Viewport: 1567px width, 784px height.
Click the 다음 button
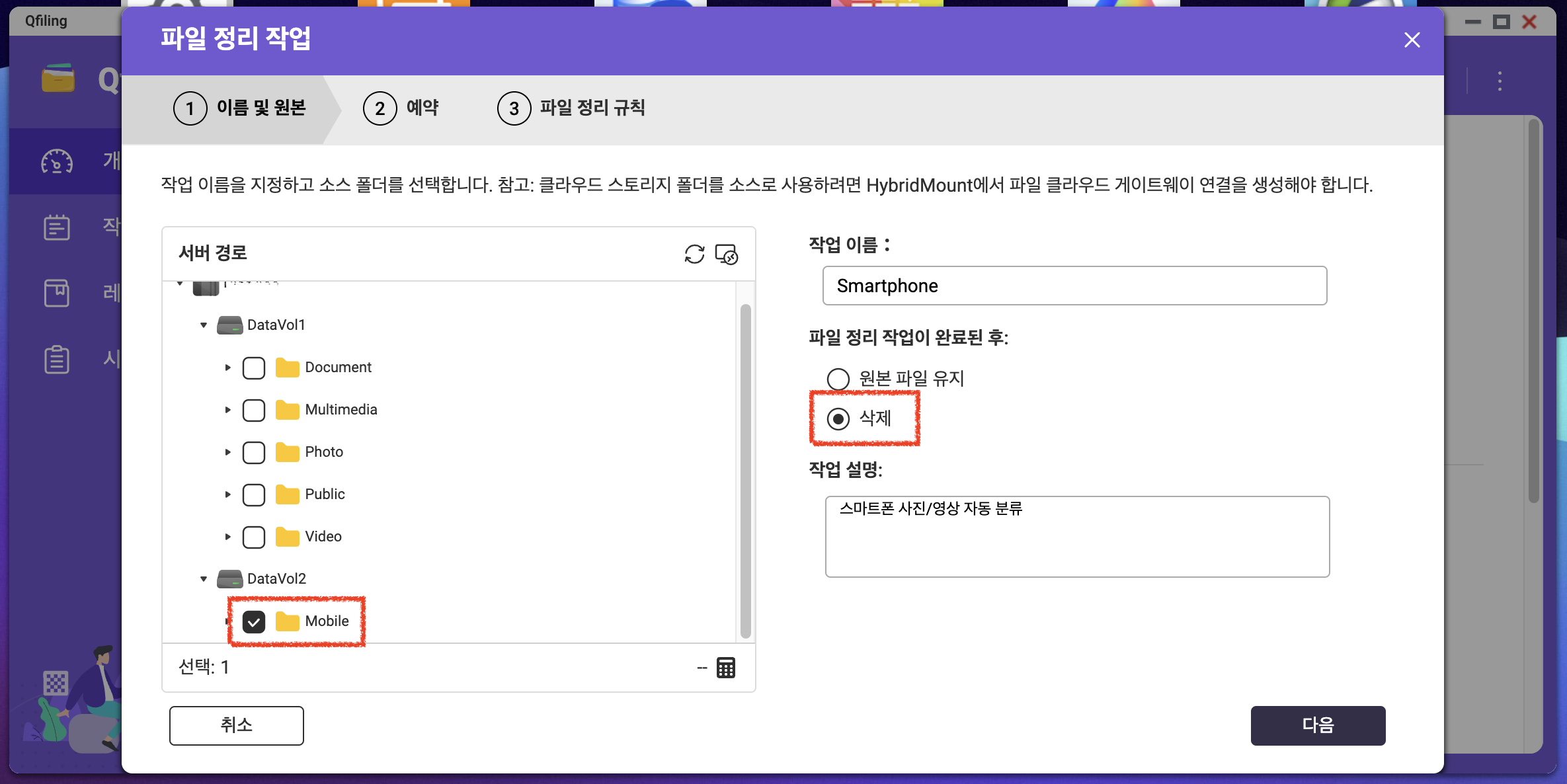point(1318,726)
